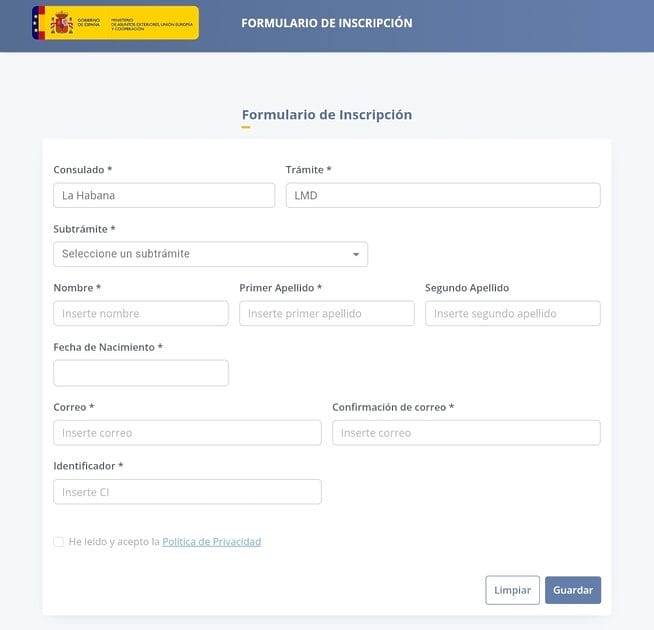The height and width of the screenshot is (630, 654).
Task: Click the Consulado field showing La Habana
Action: (164, 195)
